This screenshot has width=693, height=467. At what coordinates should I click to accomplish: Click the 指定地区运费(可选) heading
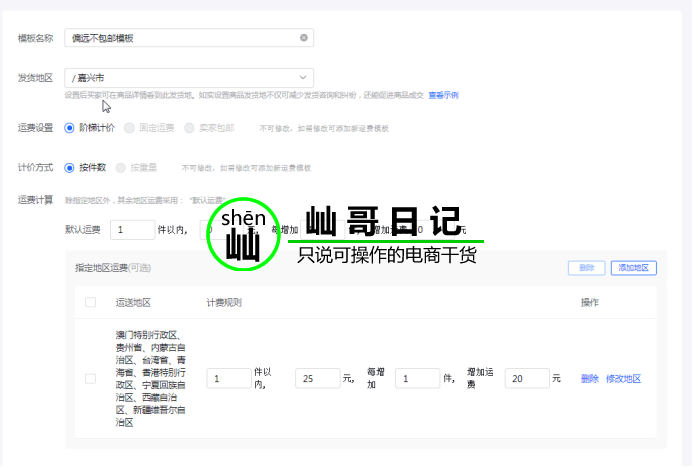pos(113,268)
